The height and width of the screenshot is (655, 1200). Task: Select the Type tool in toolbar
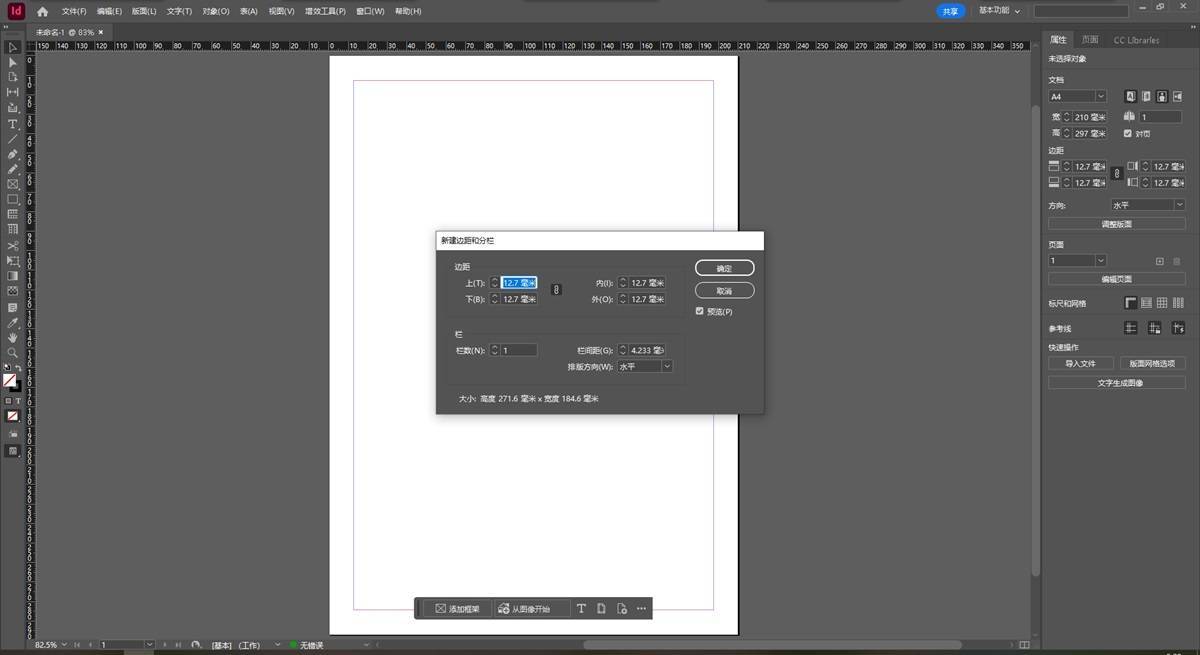pyautogui.click(x=13, y=124)
